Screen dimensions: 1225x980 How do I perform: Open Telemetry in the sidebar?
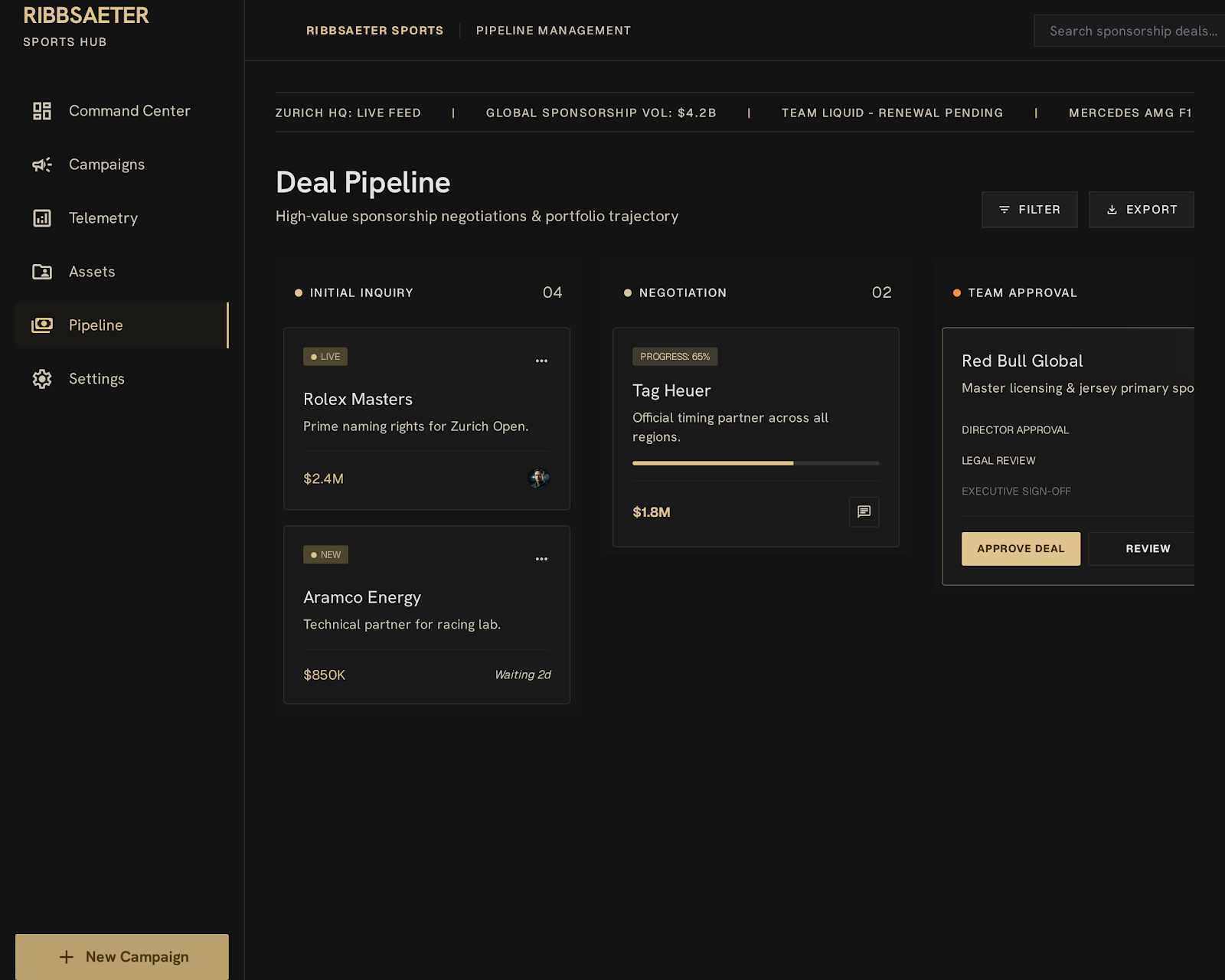coord(122,218)
